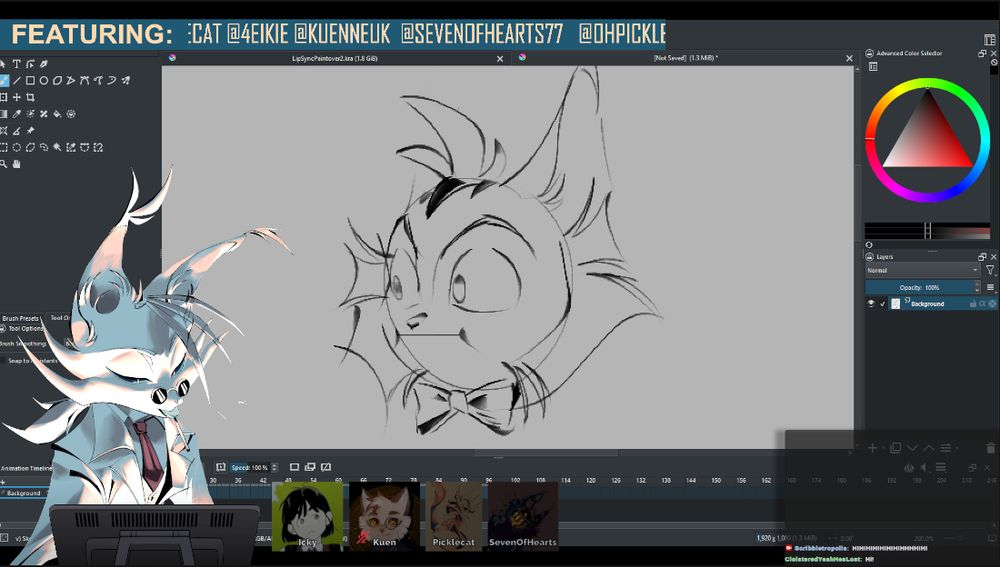Select the Calligraphy tool
Viewport: 1000px width, 567px height.
pos(44,64)
